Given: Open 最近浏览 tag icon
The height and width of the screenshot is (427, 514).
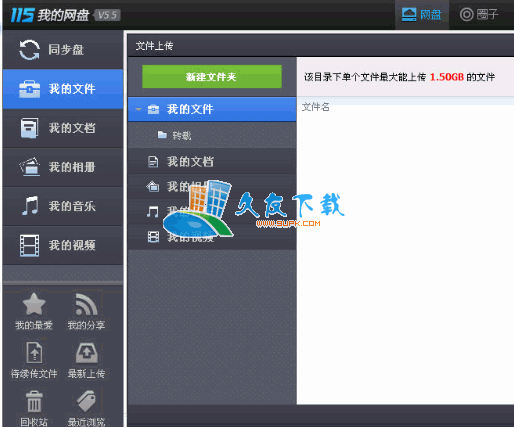Looking at the screenshot, I should coord(87,401).
